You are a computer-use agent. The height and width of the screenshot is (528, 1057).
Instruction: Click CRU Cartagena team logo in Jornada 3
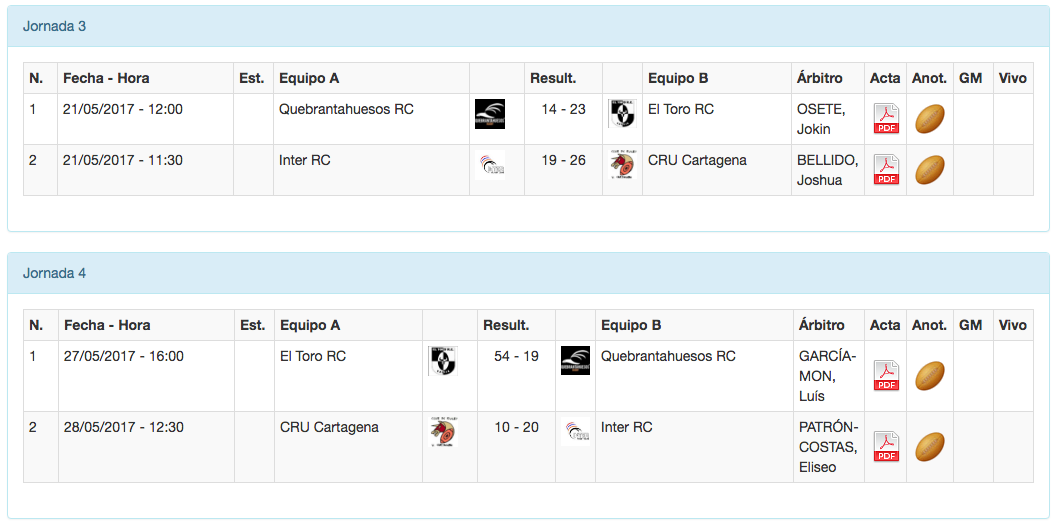coord(621,165)
